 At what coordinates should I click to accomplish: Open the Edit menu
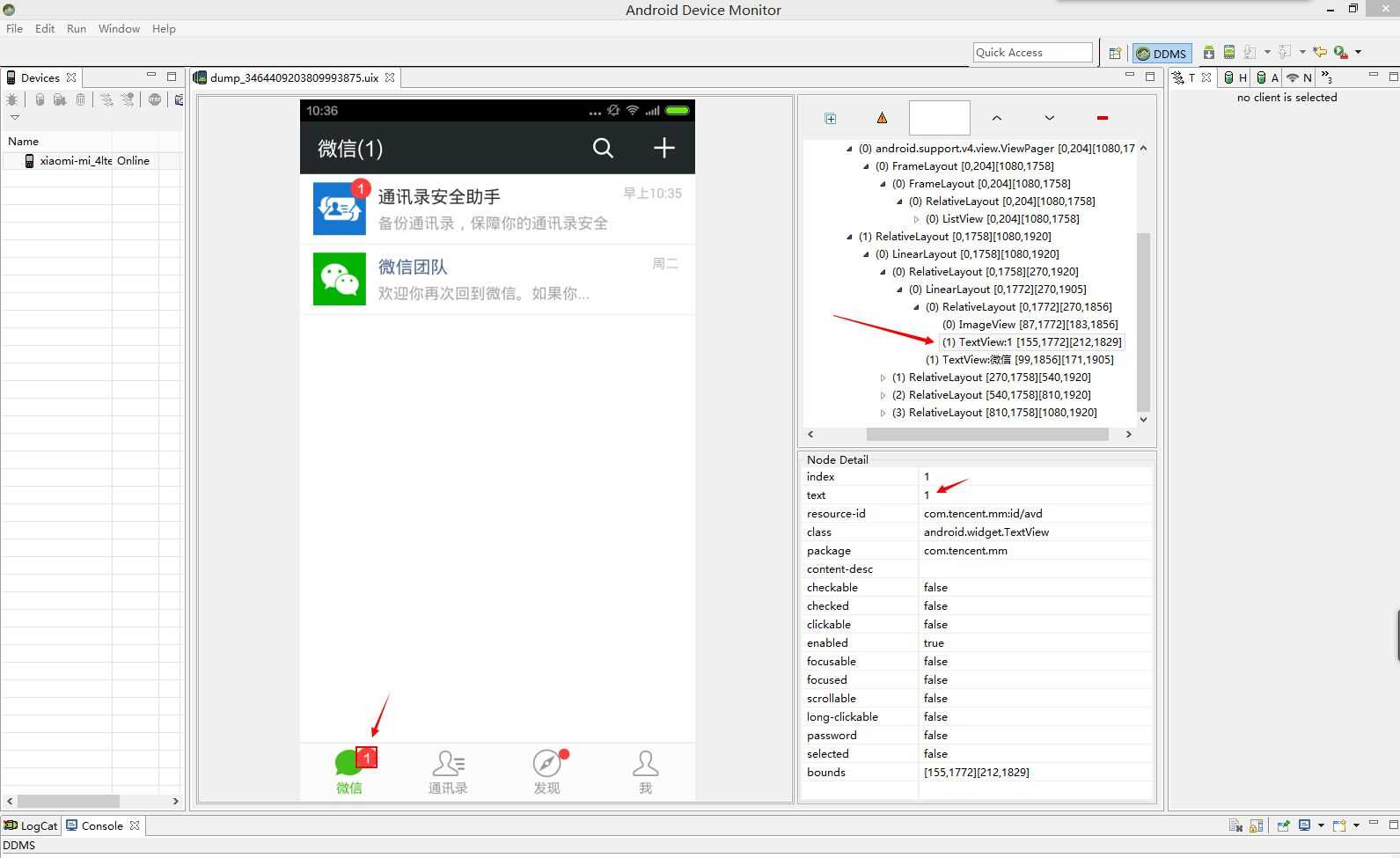[x=45, y=28]
